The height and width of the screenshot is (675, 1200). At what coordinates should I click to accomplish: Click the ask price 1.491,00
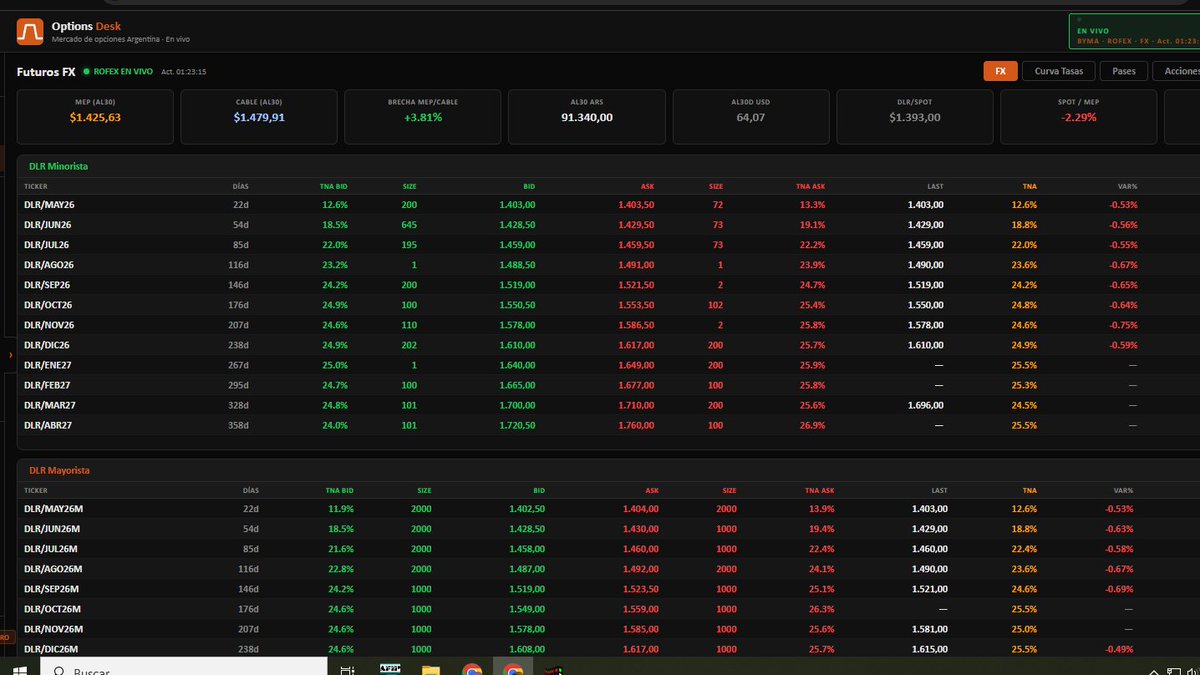point(637,265)
